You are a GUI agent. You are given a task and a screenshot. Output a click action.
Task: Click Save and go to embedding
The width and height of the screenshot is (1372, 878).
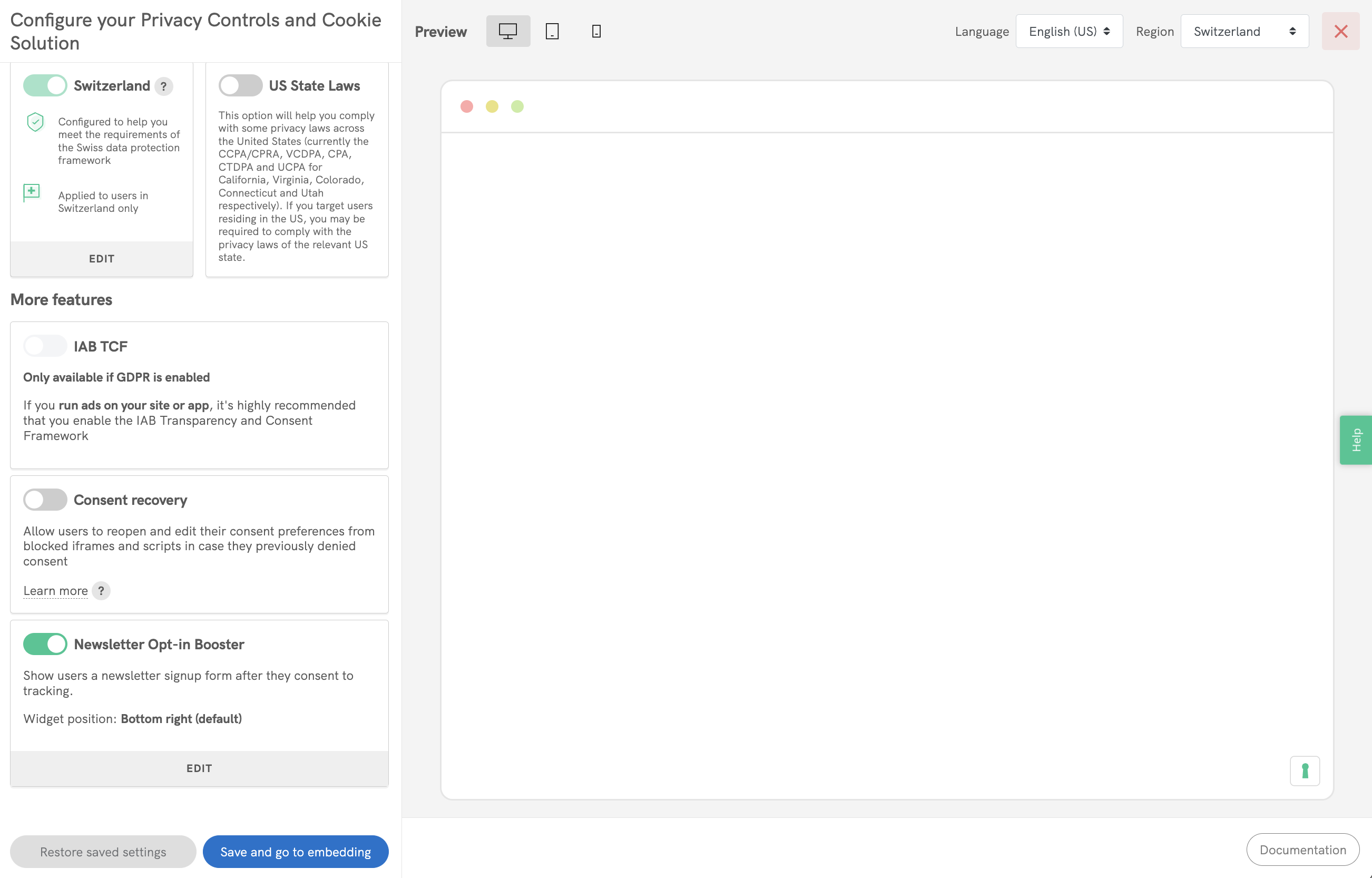[295, 852]
